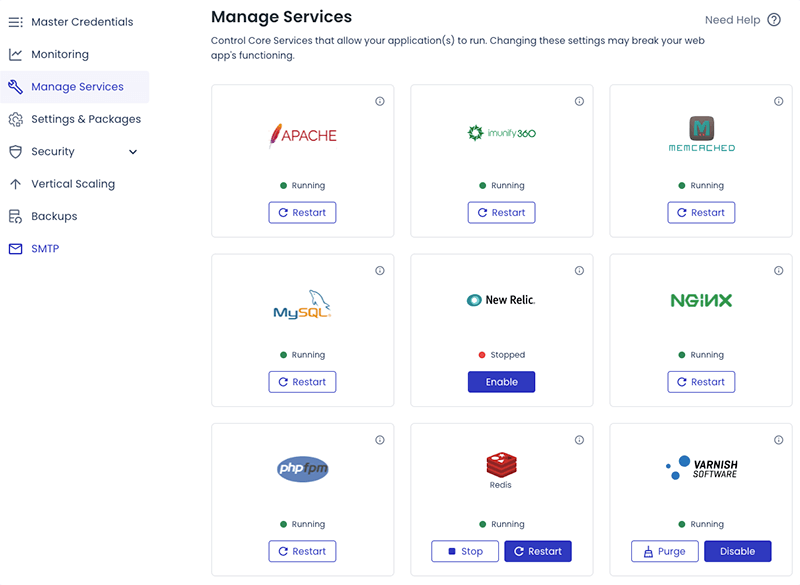Open info icon on Apache card

point(380,101)
